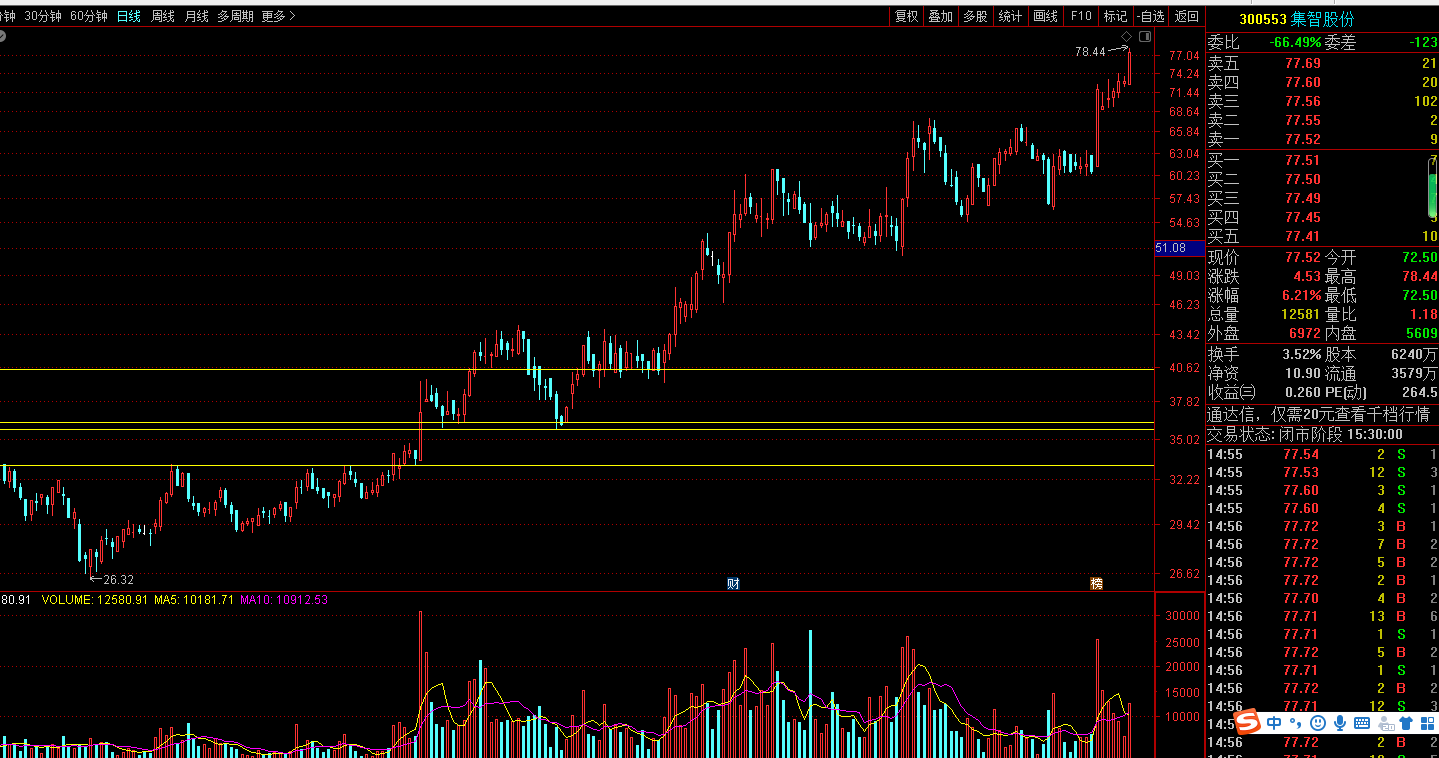1439x758 pixels.
Task: Click the circle icon at chart top-left corner
Action: pyautogui.click(x=2, y=37)
